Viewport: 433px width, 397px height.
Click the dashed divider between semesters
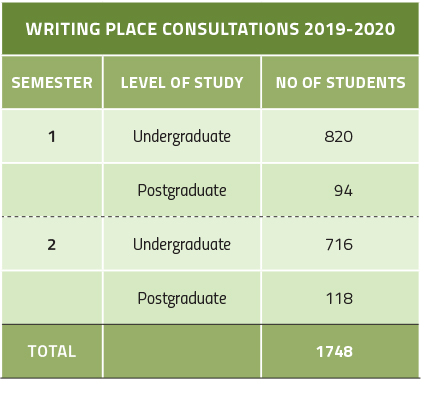[210, 217]
